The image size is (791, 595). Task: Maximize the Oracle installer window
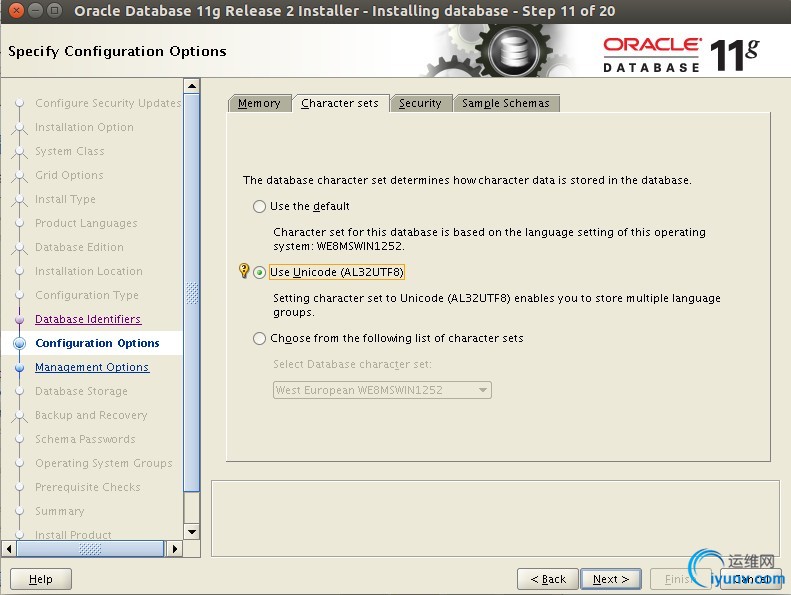click(54, 10)
